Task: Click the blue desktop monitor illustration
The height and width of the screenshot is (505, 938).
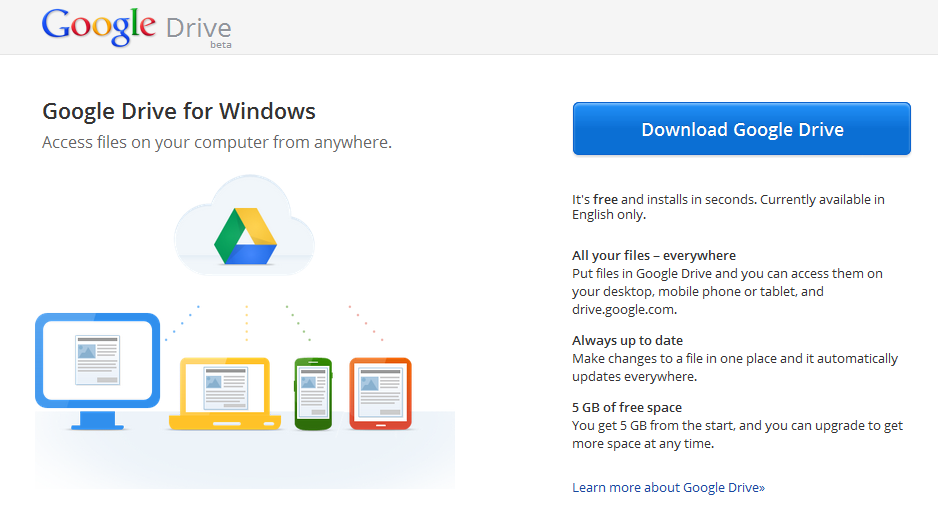Action: pyautogui.click(x=98, y=371)
